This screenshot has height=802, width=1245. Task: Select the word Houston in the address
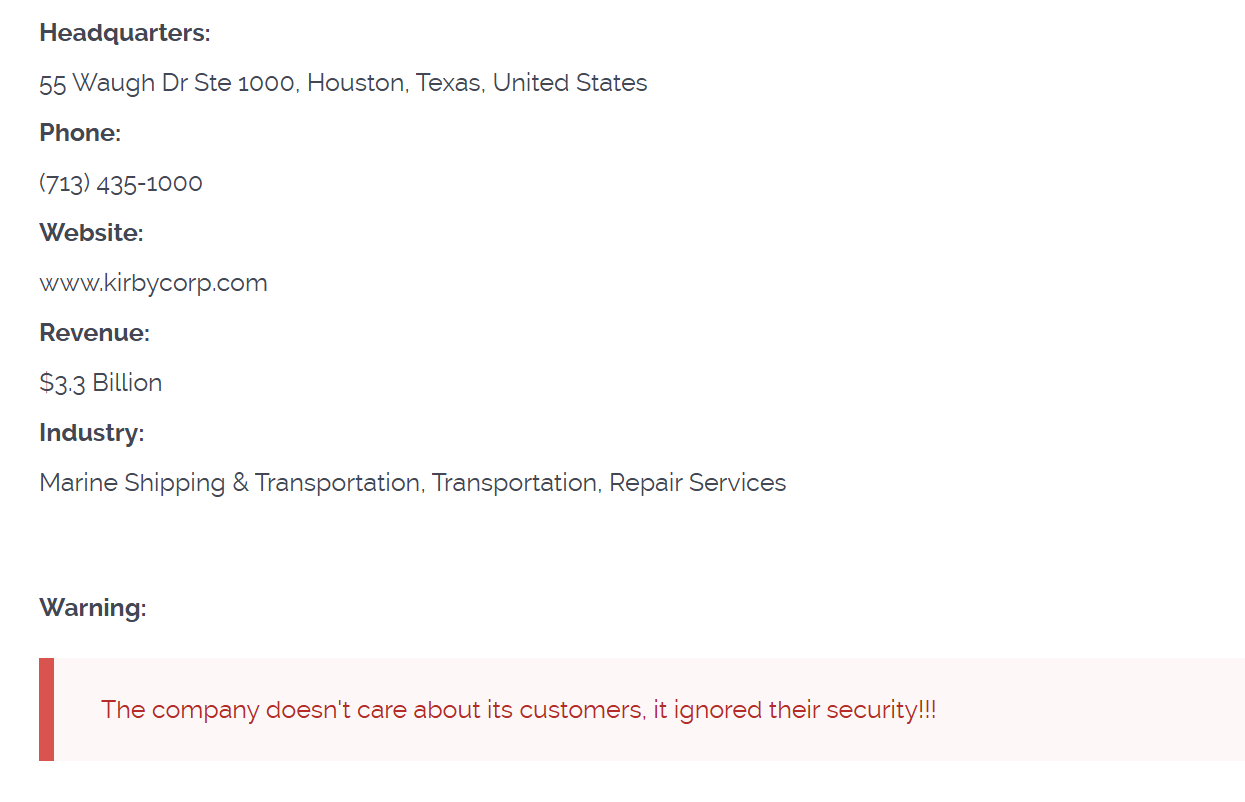pyautogui.click(x=356, y=83)
